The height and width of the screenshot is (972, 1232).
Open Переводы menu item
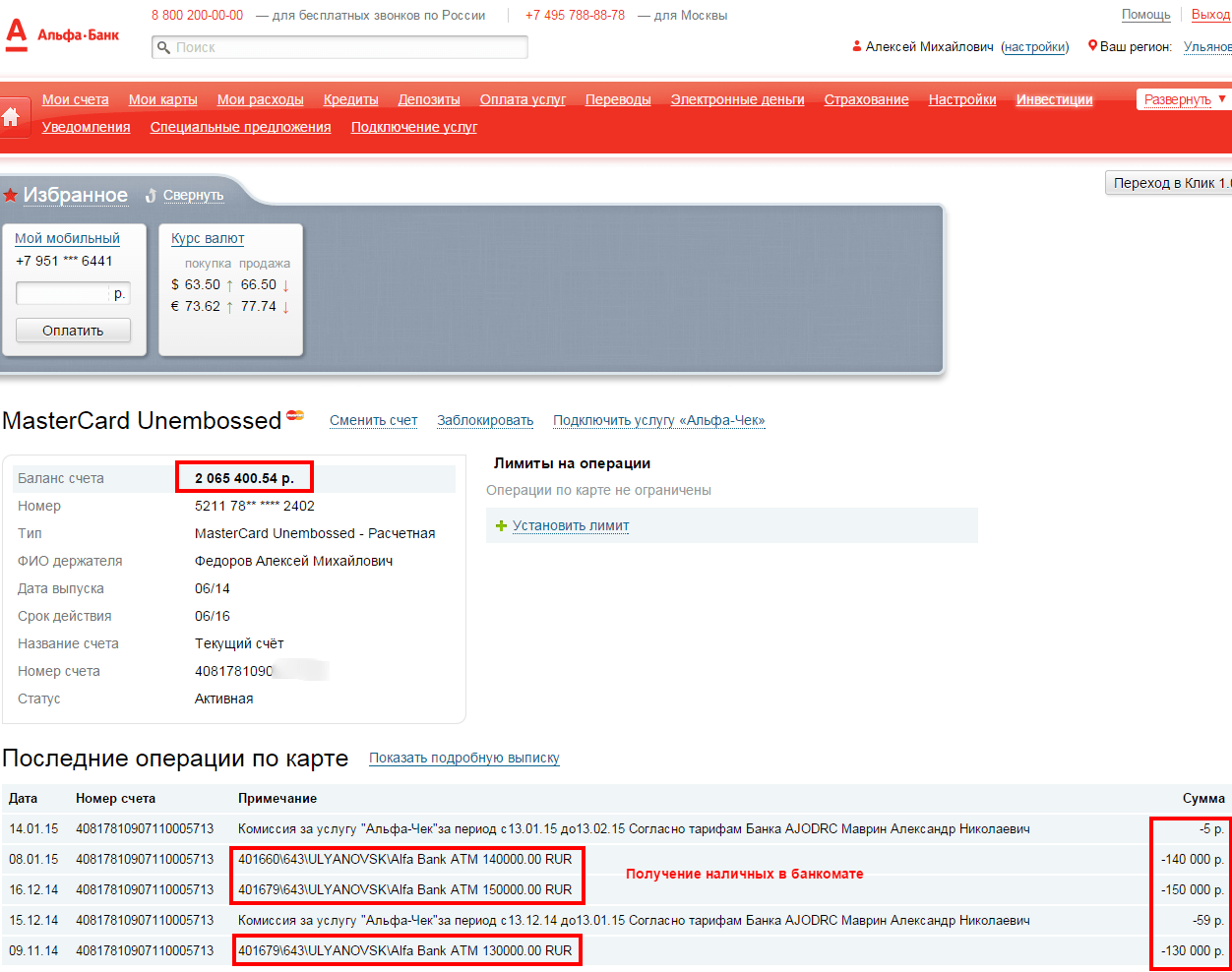[618, 99]
